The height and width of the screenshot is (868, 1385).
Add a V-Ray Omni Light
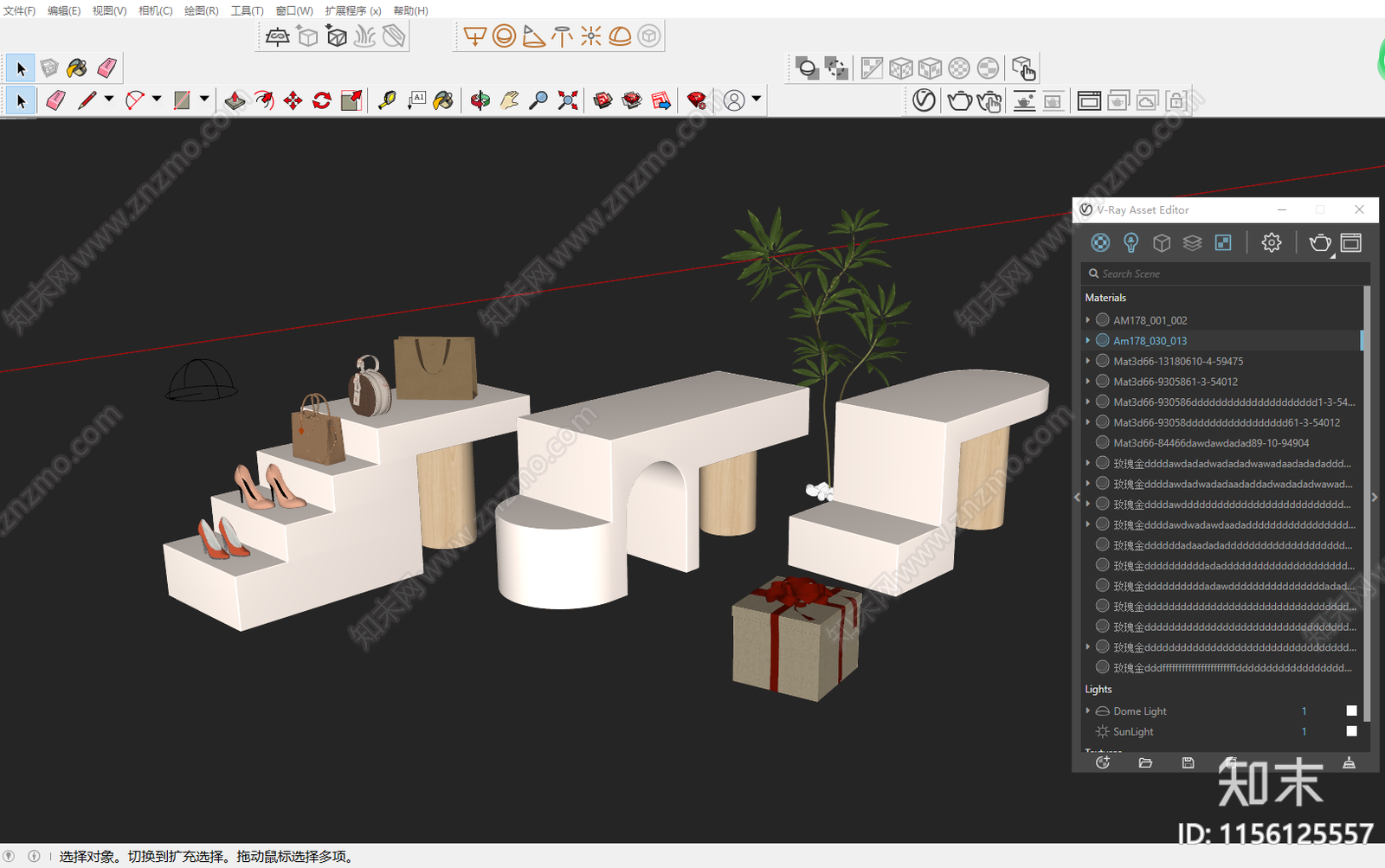591,36
